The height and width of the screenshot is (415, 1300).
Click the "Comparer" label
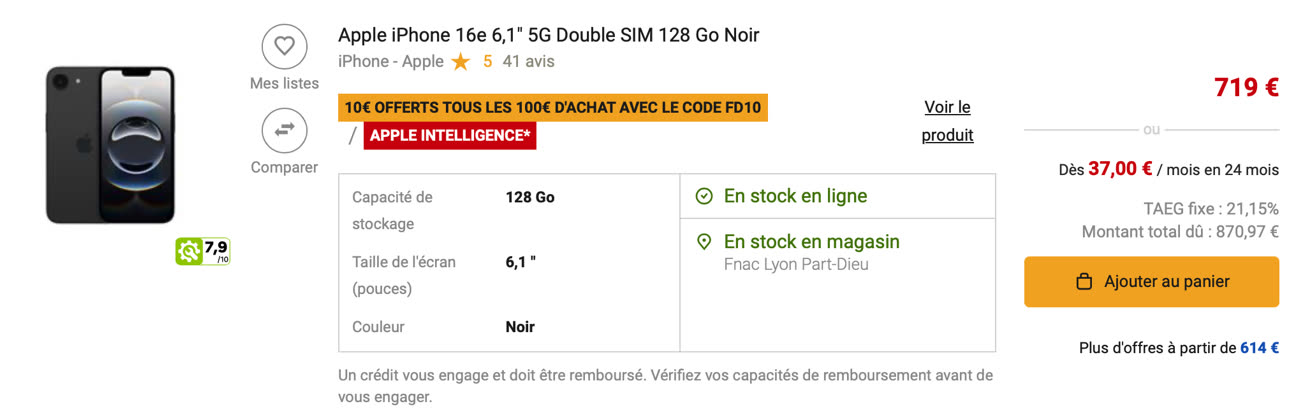click(284, 167)
